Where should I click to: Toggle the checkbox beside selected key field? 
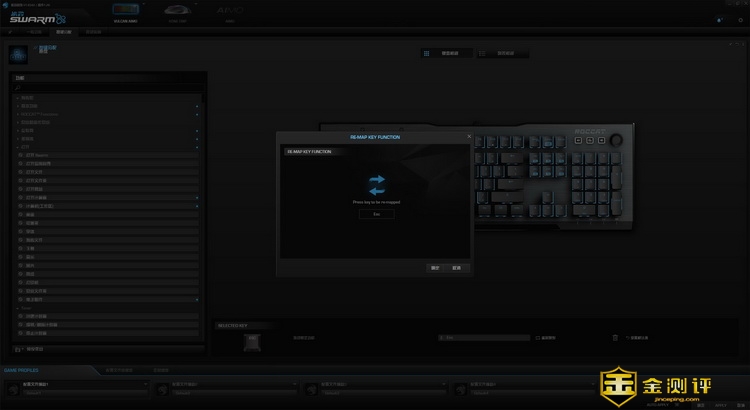pos(537,338)
